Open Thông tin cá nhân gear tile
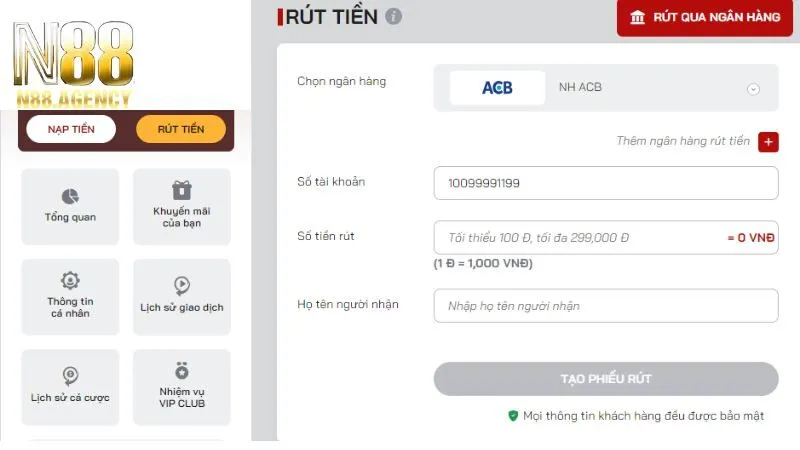This screenshot has width=800, height=450. [x=70, y=296]
